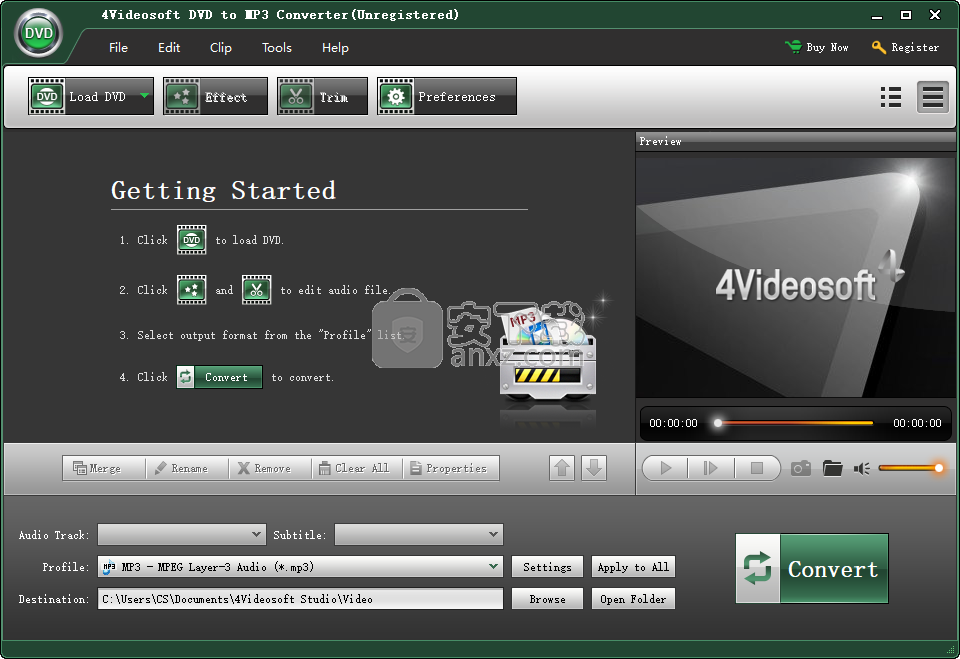
Task: Open the Tools menu
Action: [277, 47]
